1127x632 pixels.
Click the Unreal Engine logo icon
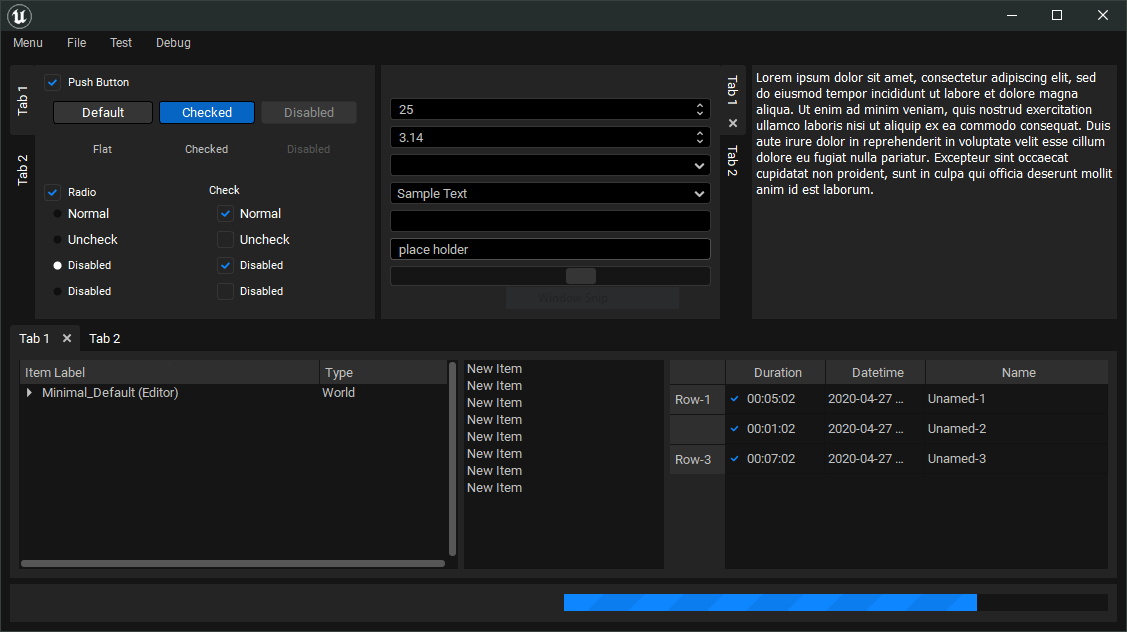[21, 15]
